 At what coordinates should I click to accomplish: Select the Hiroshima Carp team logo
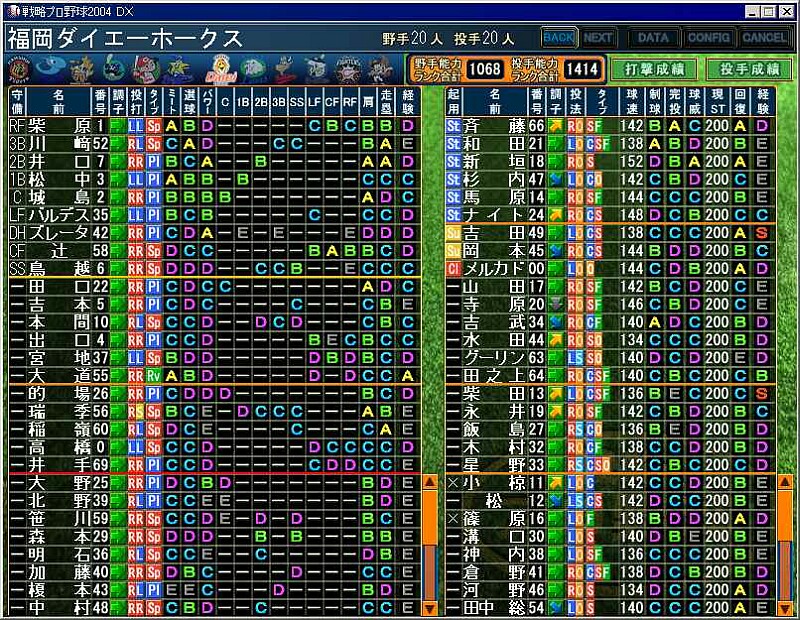click(x=146, y=69)
